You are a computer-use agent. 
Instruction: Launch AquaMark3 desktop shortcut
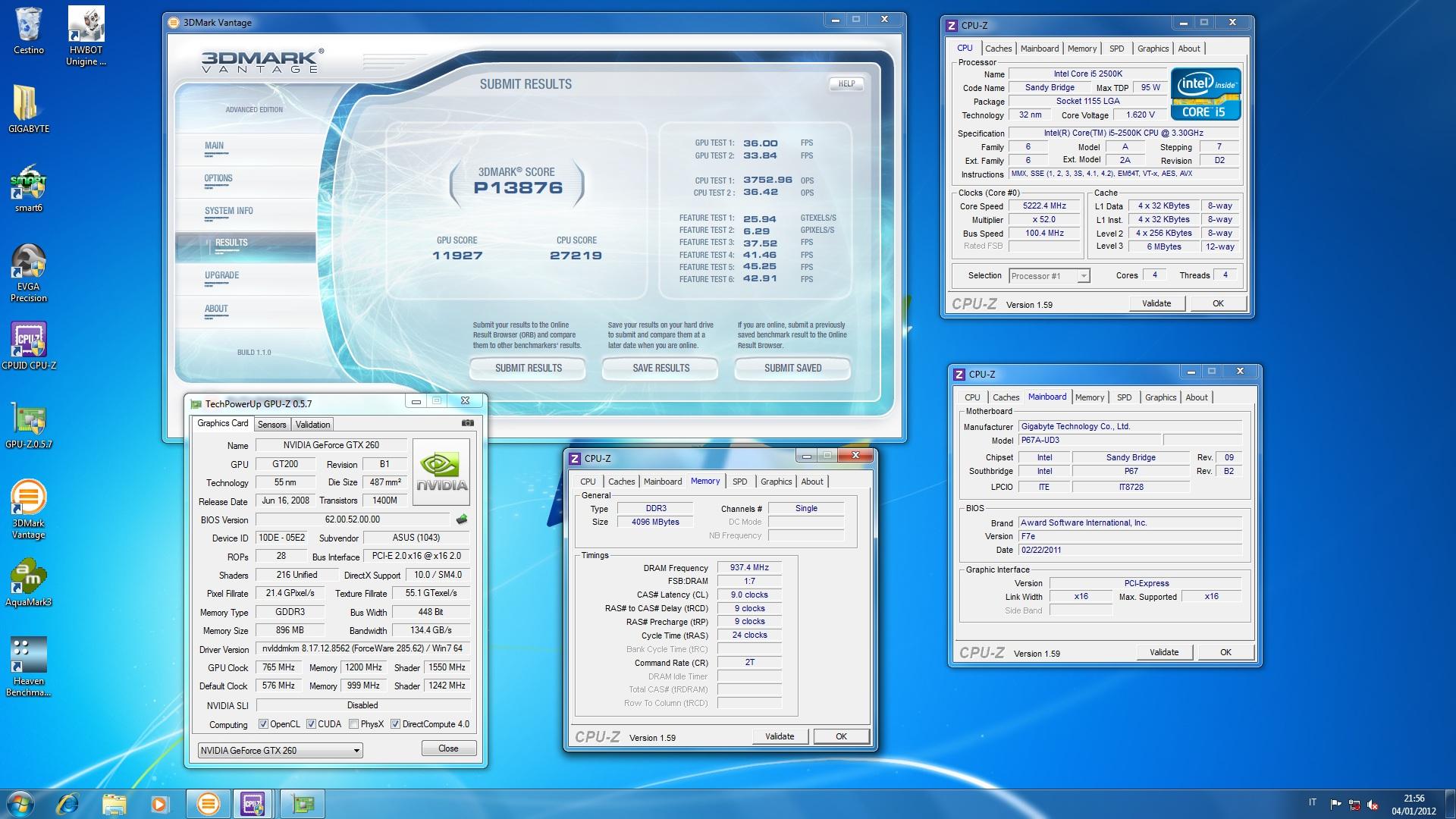[x=29, y=582]
